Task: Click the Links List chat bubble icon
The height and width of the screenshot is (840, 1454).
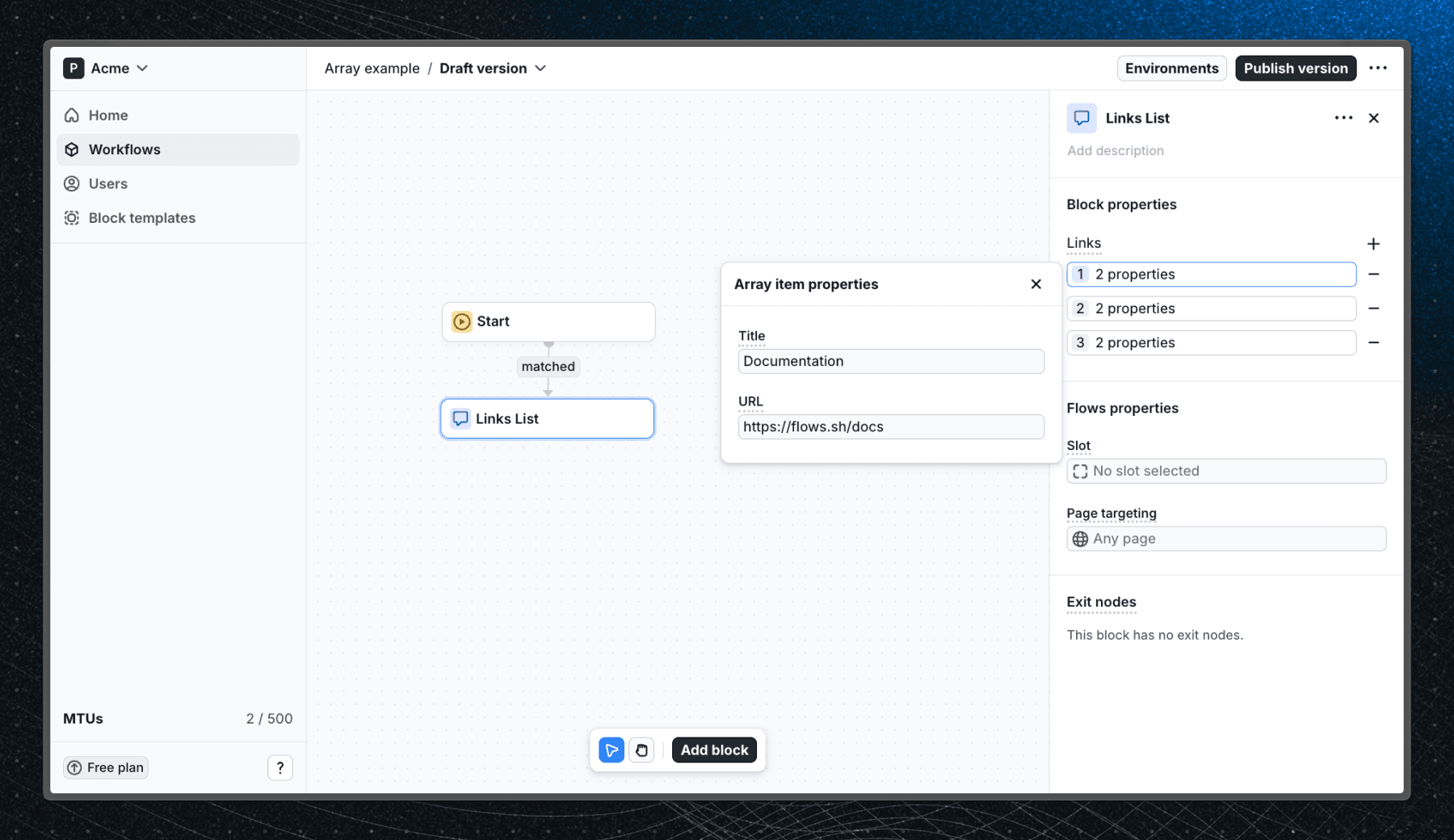Action: coord(1082,118)
